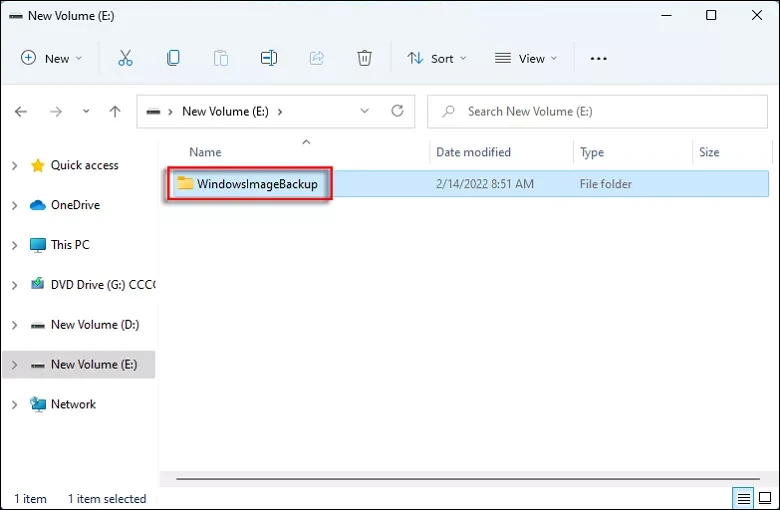The height and width of the screenshot is (510, 780).
Task: Share the selected item
Action: [316, 58]
